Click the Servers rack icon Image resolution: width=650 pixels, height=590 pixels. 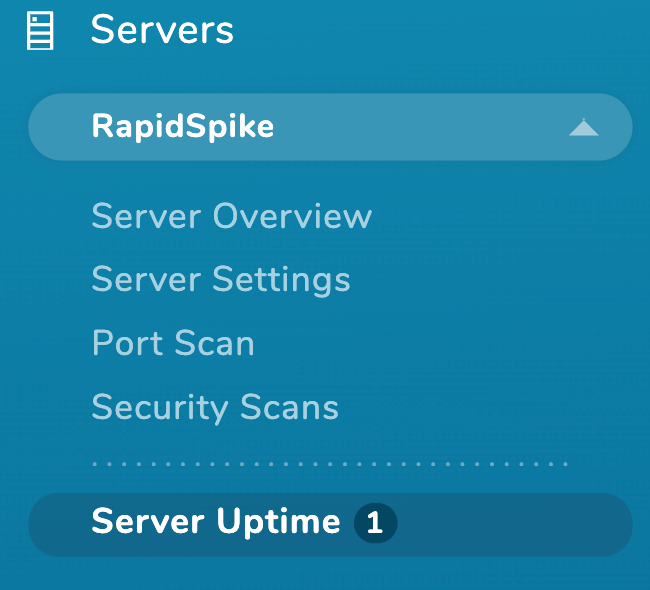click(40, 31)
